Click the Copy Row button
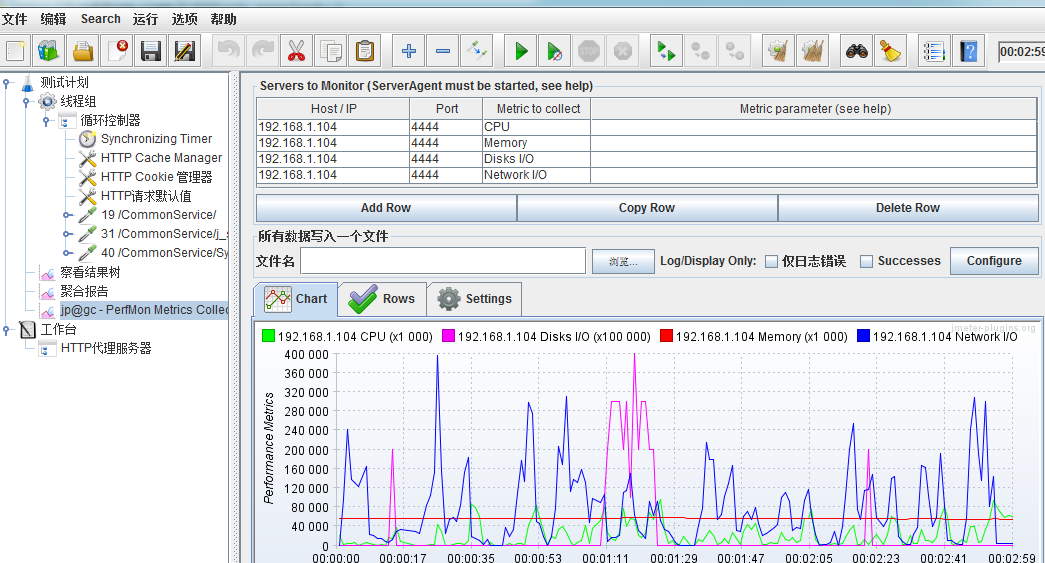1045x563 pixels. click(647, 208)
